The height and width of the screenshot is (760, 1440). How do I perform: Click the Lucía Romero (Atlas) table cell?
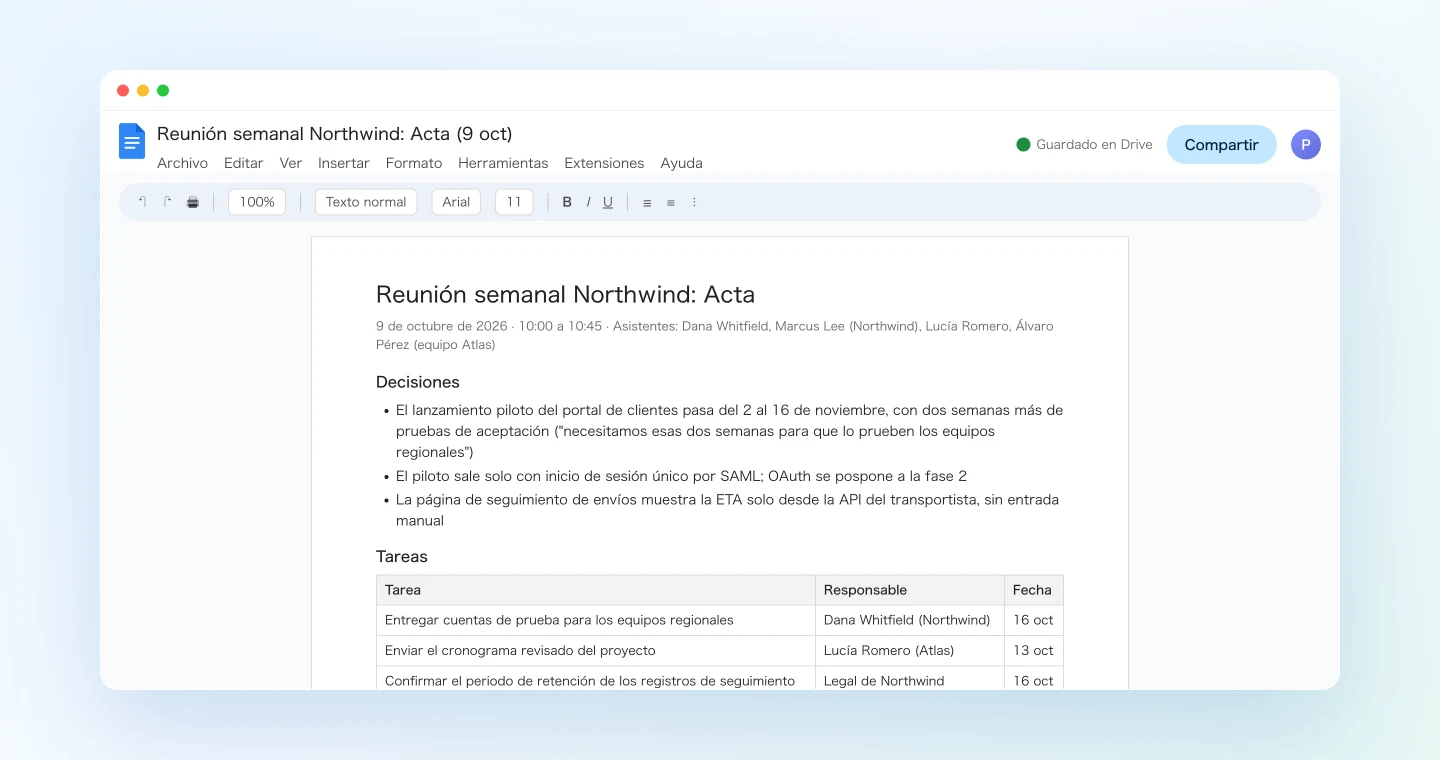910,650
